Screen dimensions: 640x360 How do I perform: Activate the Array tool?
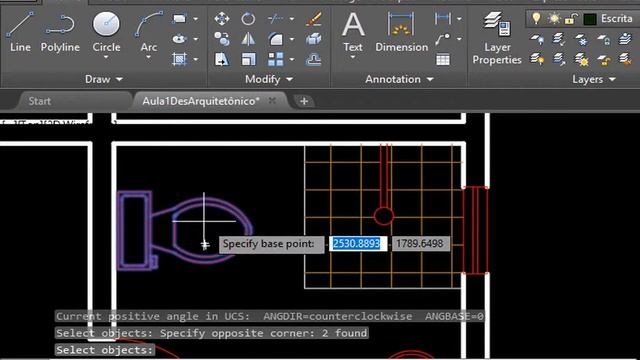(276, 60)
